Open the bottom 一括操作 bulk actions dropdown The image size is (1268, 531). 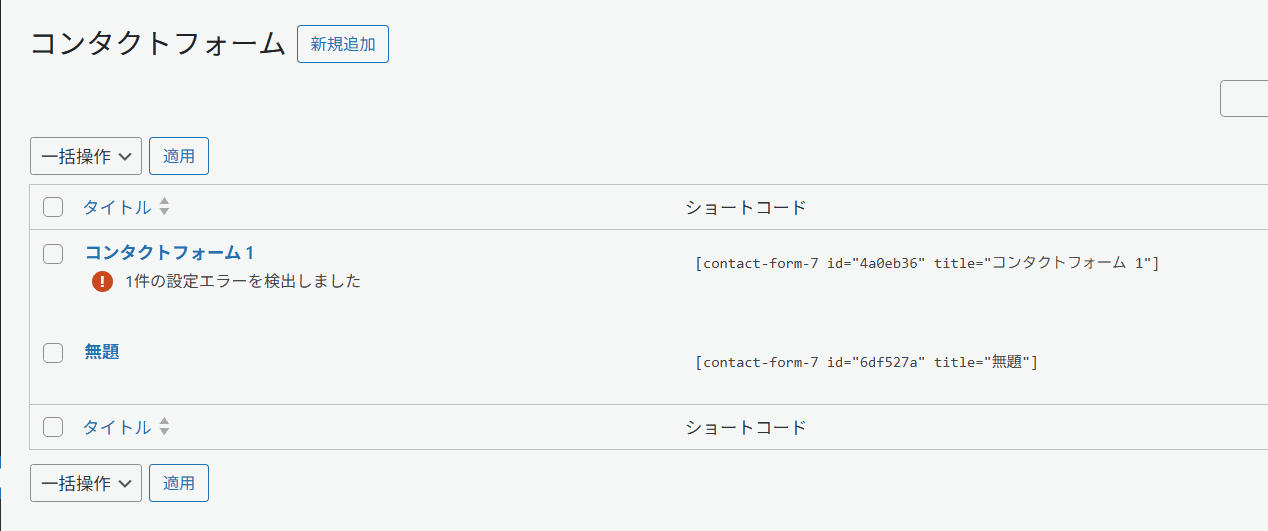pyautogui.click(x=86, y=483)
